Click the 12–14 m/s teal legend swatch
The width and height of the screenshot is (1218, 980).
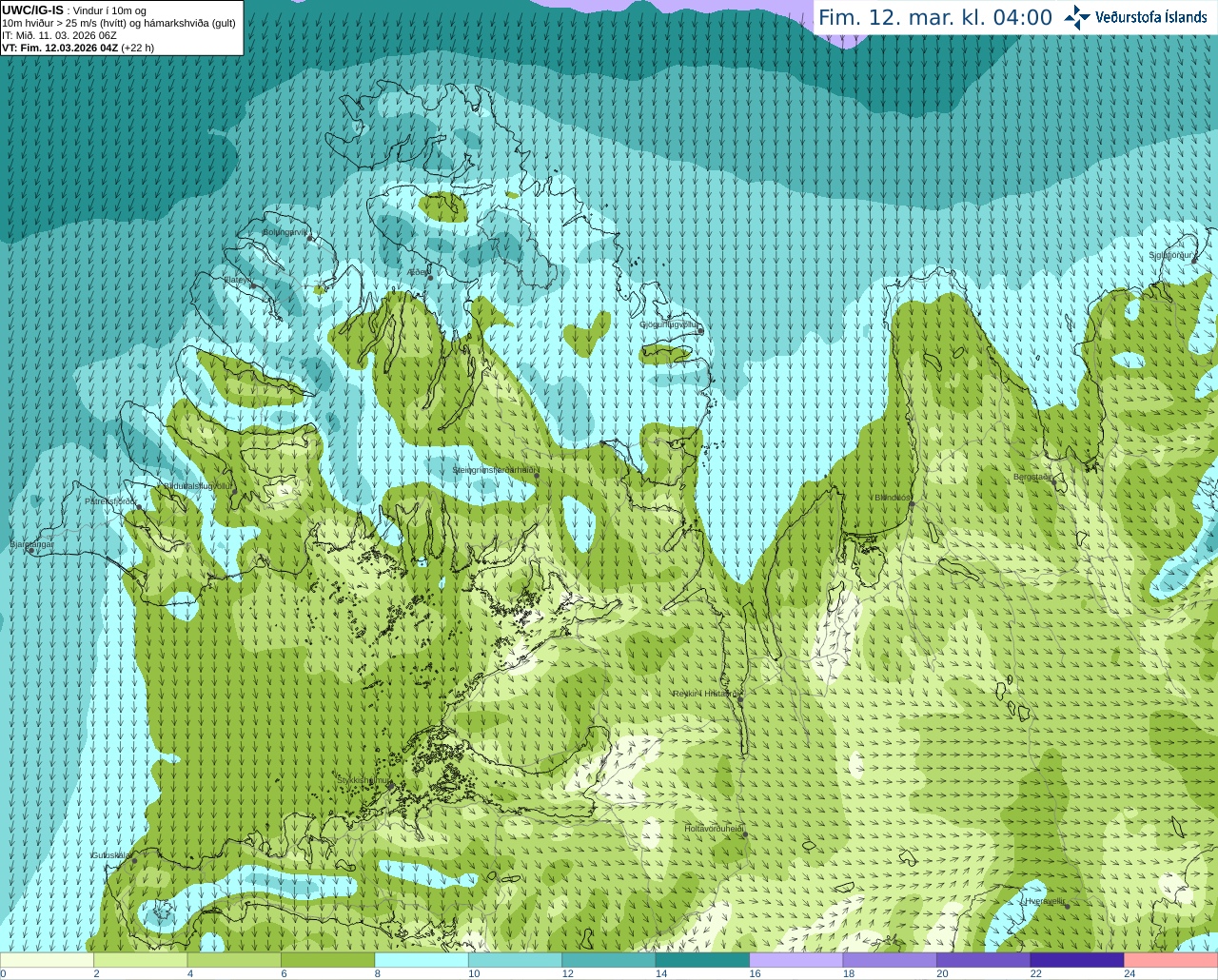[609, 960]
